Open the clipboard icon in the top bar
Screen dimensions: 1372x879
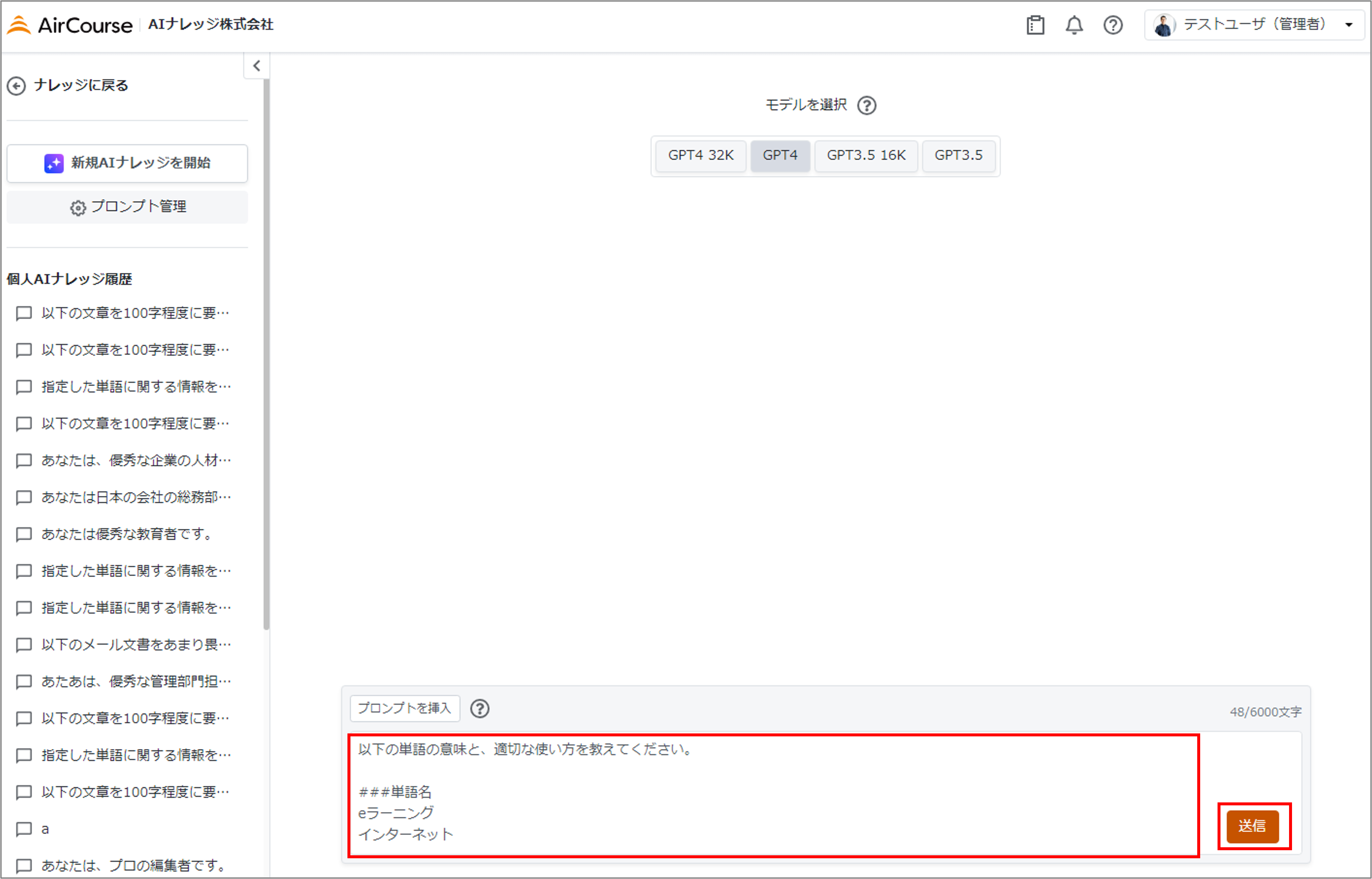tap(1036, 25)
